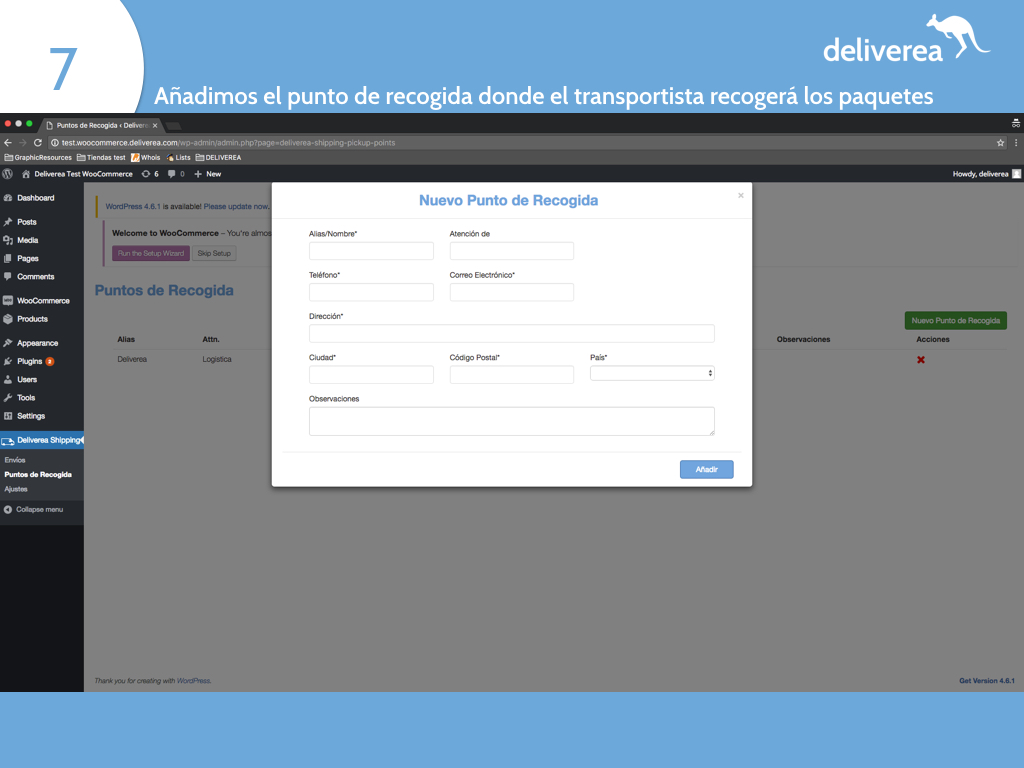The height and width of the screenshot is (768, 1024).
Task: Open Puntos de Recogida submenu item
Action: click(x=38, y=475)
